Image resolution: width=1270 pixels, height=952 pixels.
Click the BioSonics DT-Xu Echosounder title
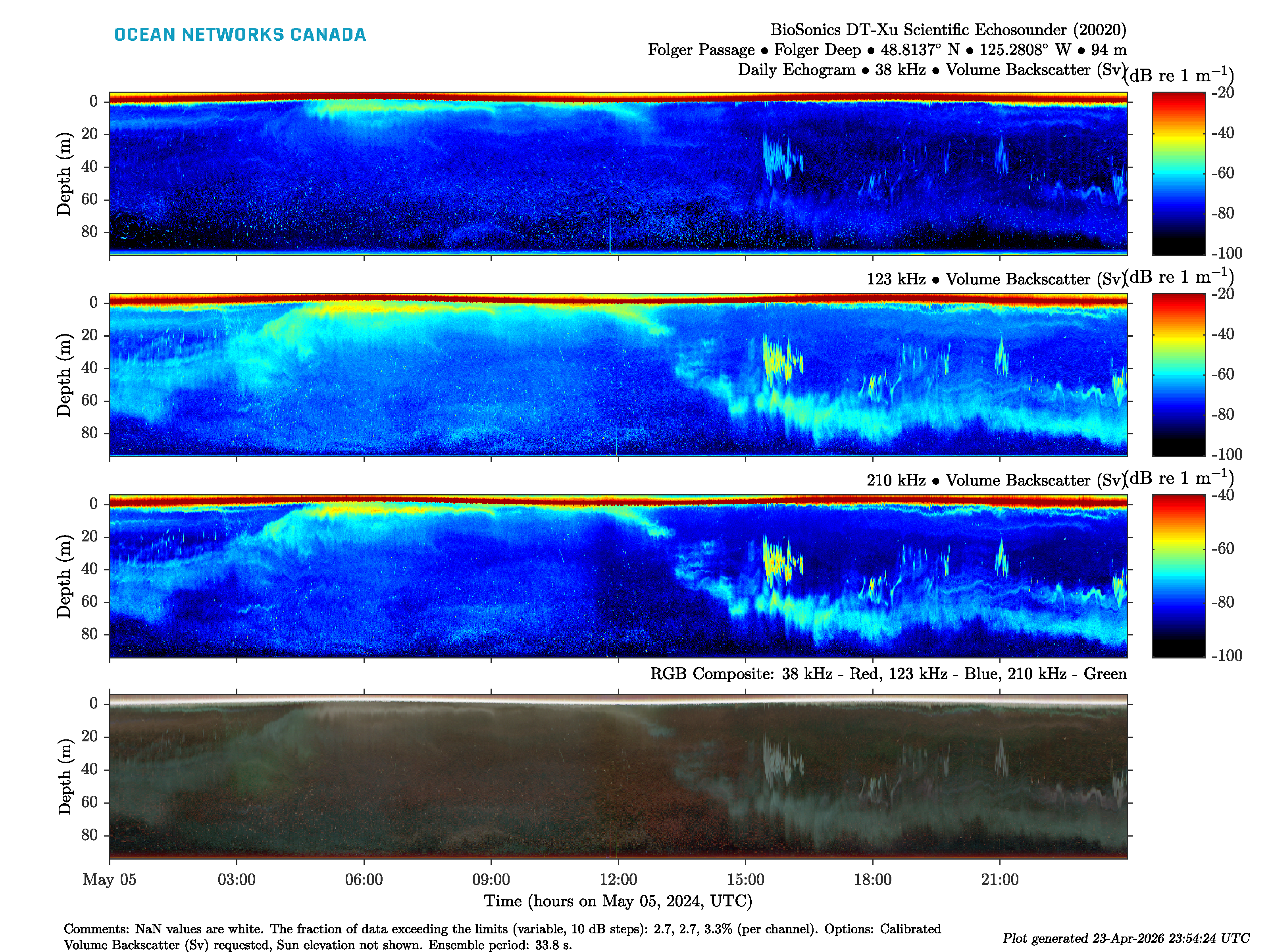[x=947, y=30]
